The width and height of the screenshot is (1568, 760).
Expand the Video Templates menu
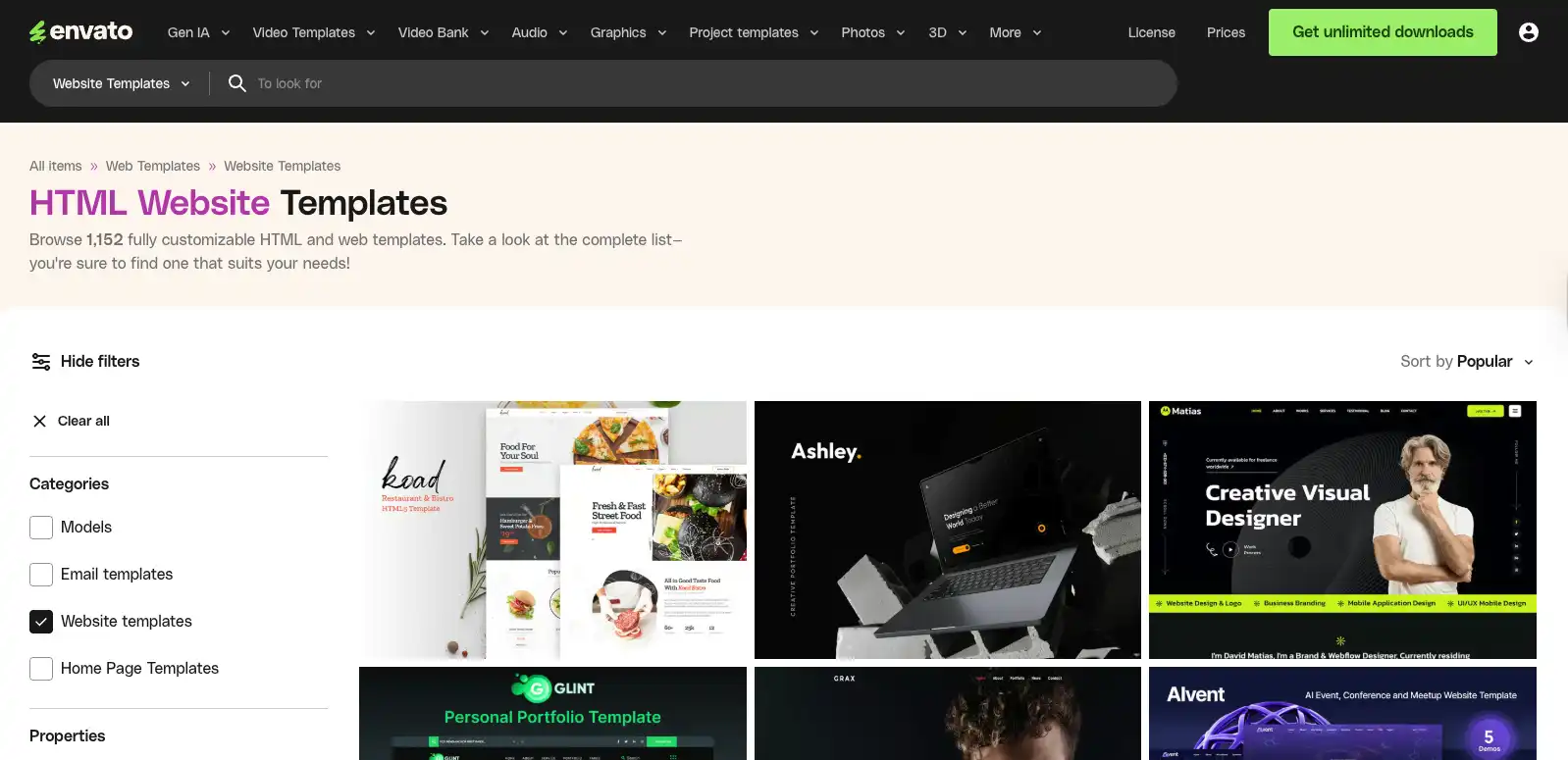pyautogui.click(x=314, y=32)
